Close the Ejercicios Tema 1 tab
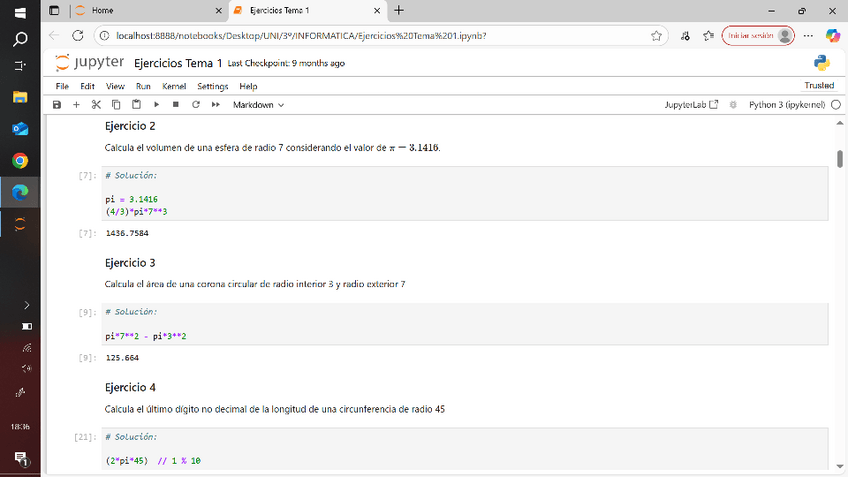Viewport: 848px width, 477px height. [377, 10]
